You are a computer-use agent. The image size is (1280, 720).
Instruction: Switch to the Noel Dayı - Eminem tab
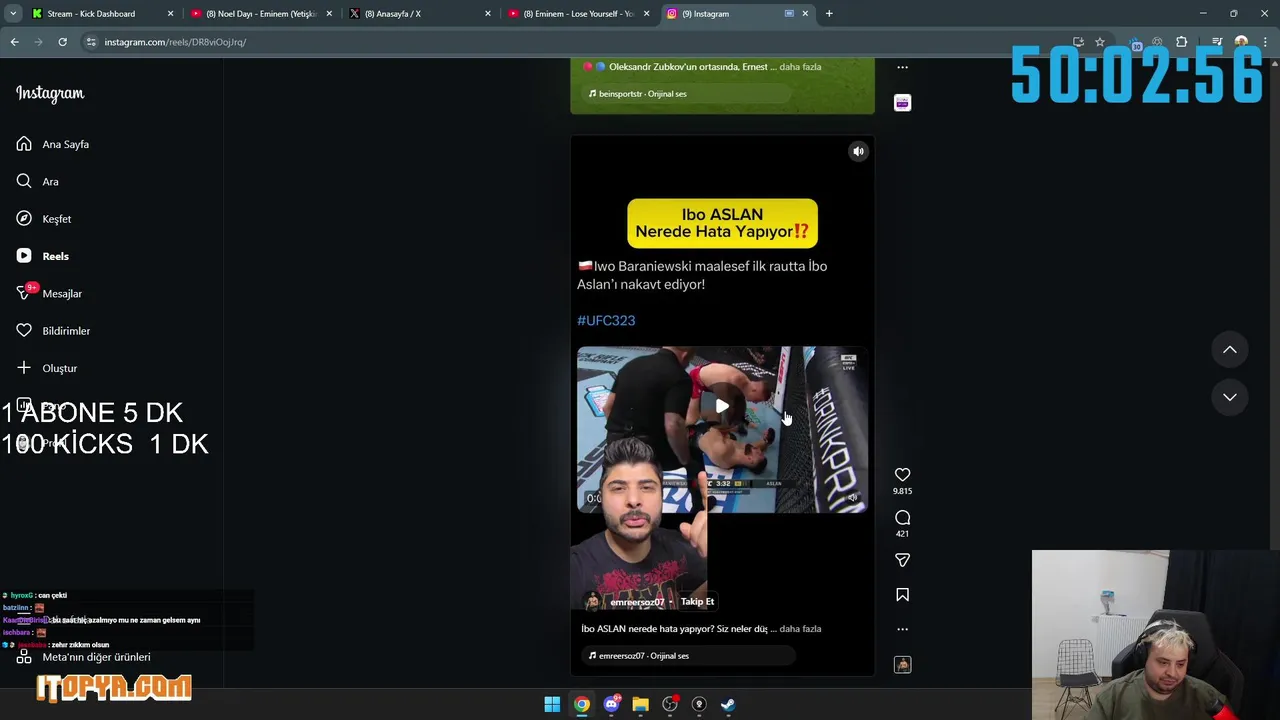(x=260, y=14)
